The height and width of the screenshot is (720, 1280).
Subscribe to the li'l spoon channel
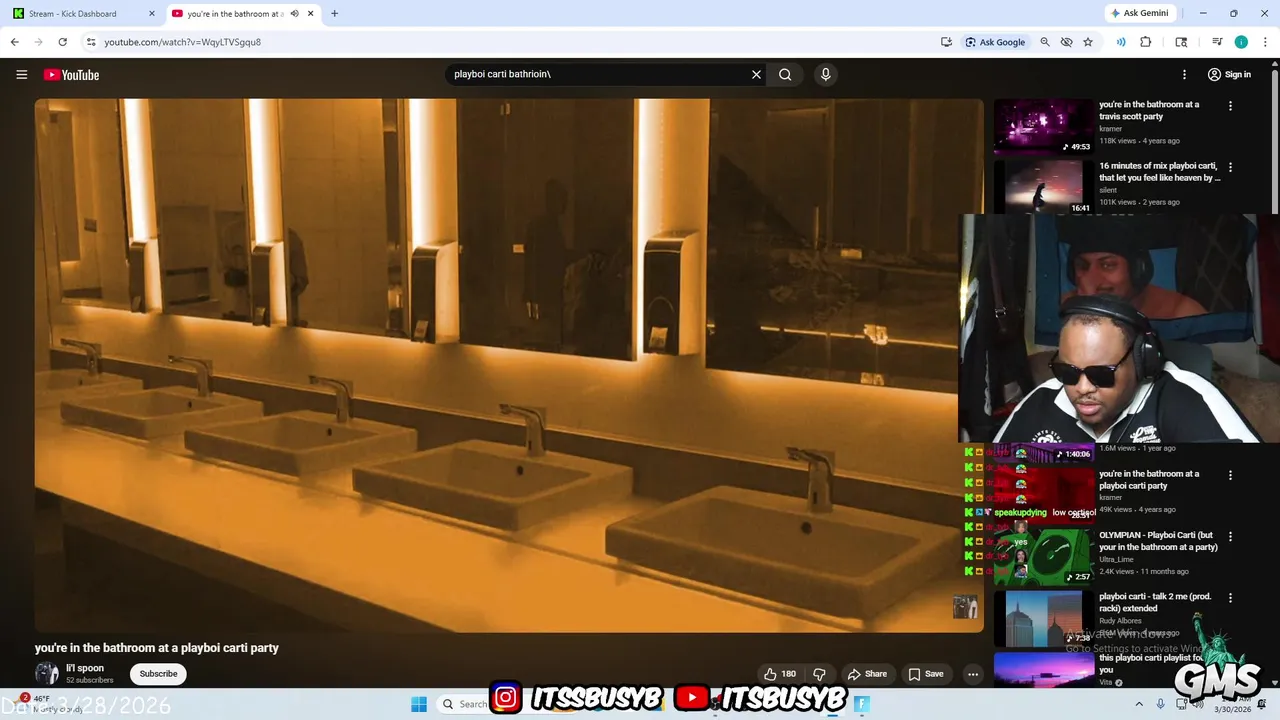pos(158,674)
